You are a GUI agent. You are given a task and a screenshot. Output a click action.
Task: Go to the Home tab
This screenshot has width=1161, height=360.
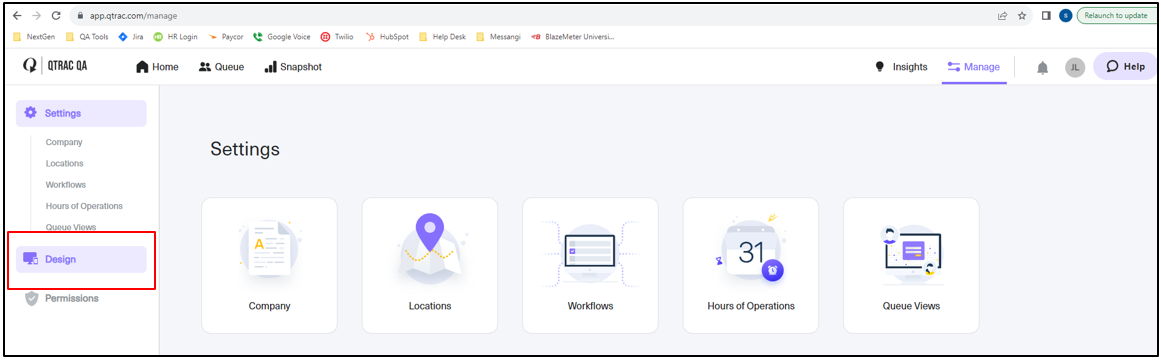tap(157, 67)
